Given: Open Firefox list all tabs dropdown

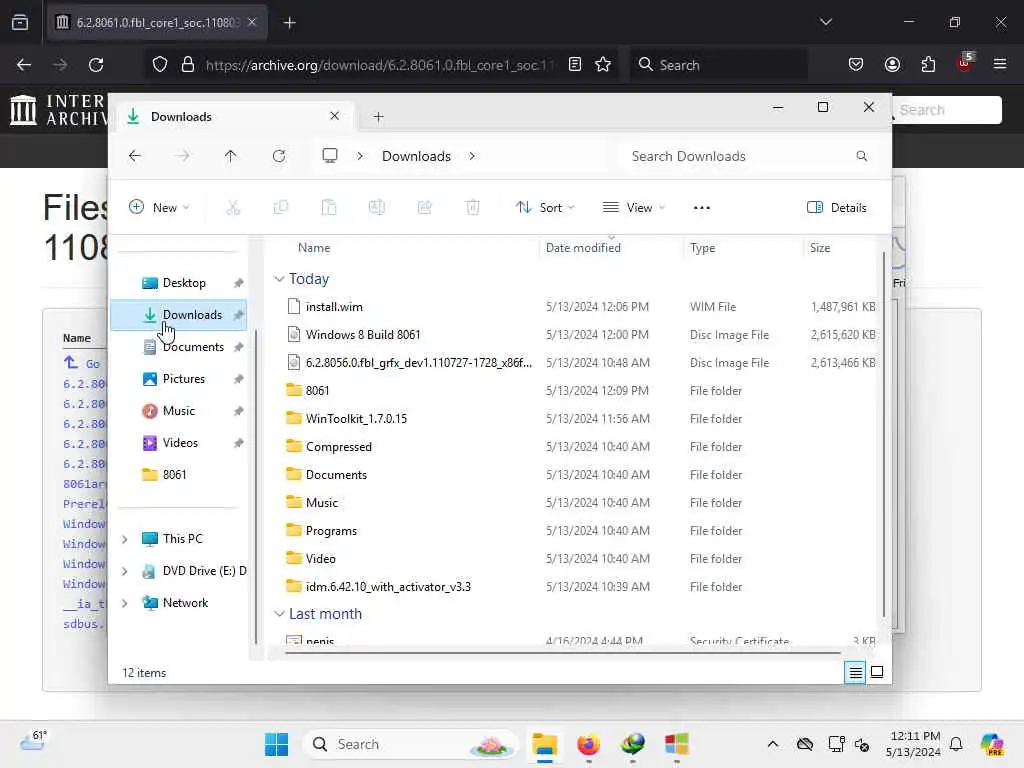Looking at the screenshot, I should point(825,22).
